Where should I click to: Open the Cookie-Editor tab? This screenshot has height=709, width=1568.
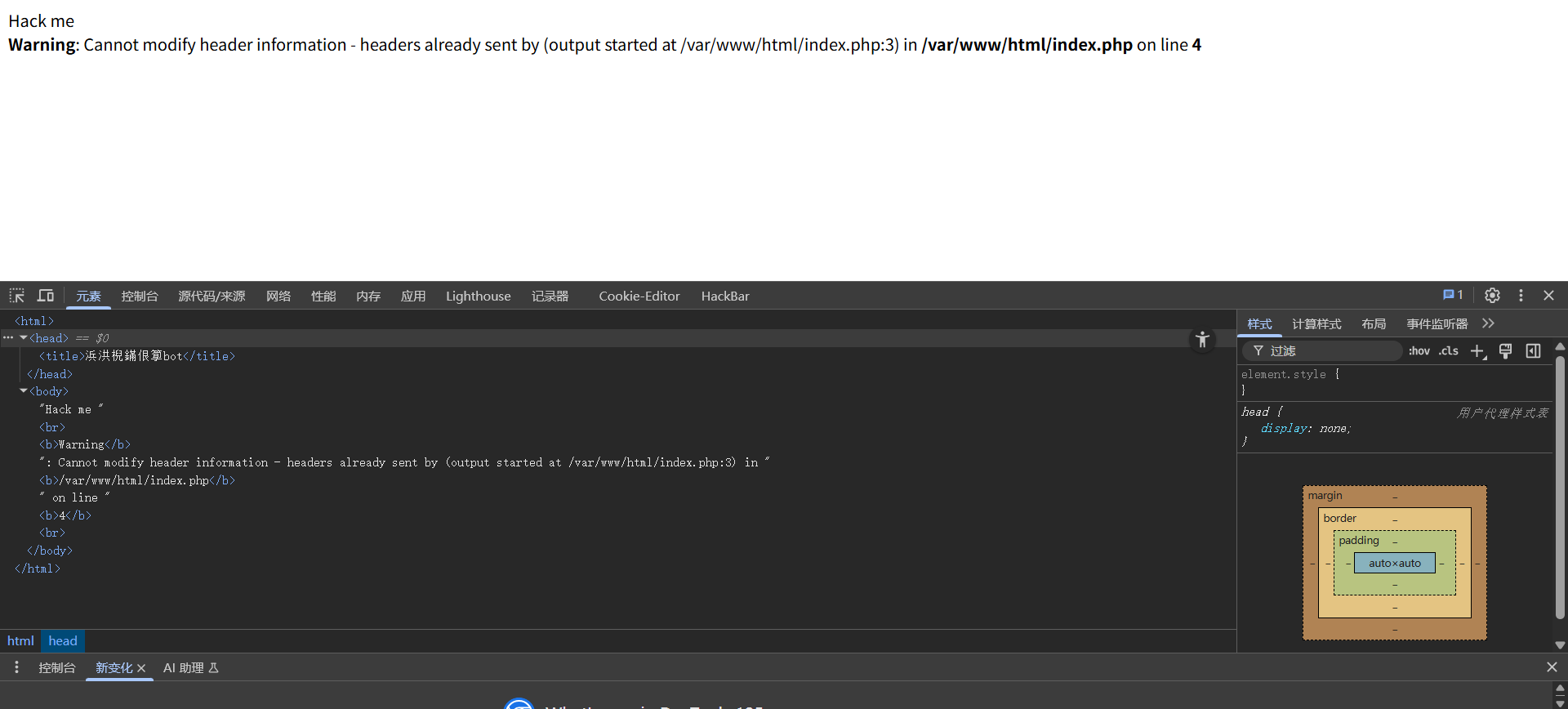click(639, 296)
